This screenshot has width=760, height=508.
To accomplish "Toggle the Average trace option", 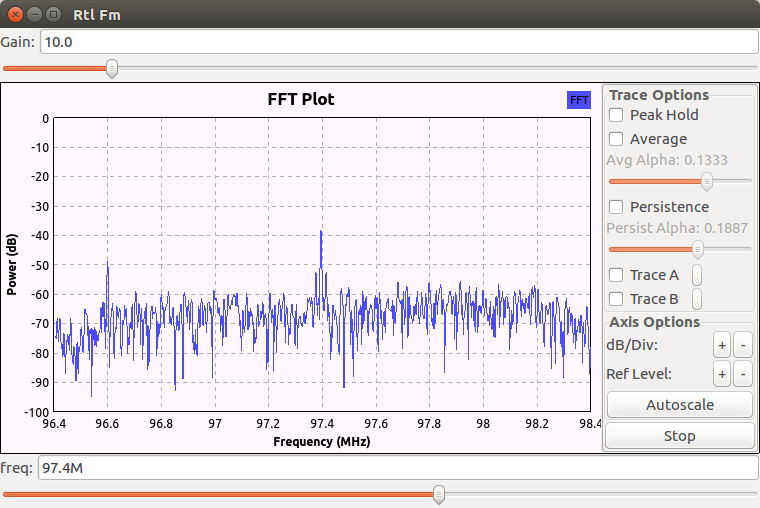I will coord(616,139).
